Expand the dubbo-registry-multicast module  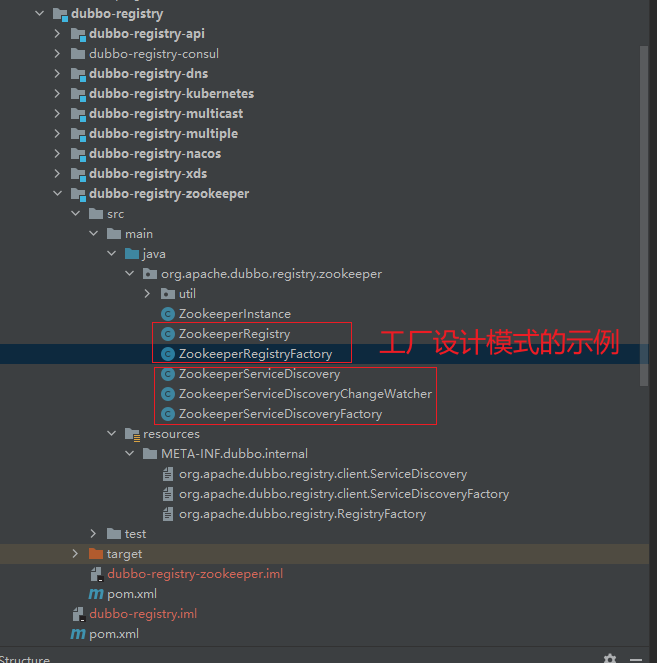tap(57, 113)
